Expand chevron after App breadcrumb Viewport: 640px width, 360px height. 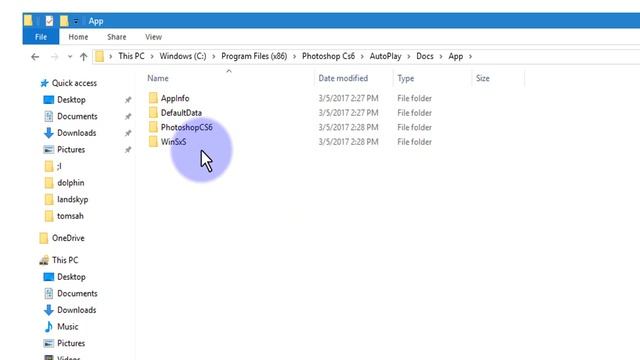470,56
